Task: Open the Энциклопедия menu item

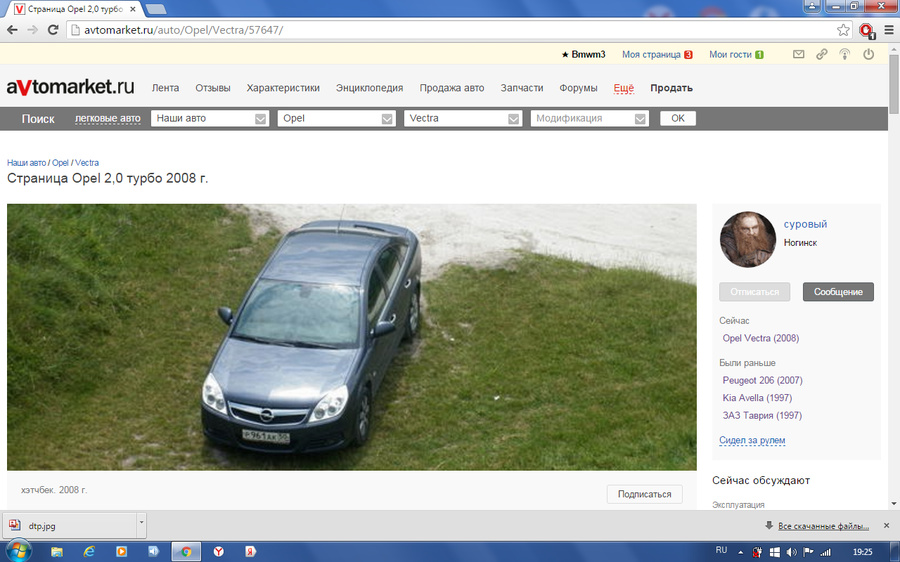Action: pyautogui.click(x=370, y=88)
